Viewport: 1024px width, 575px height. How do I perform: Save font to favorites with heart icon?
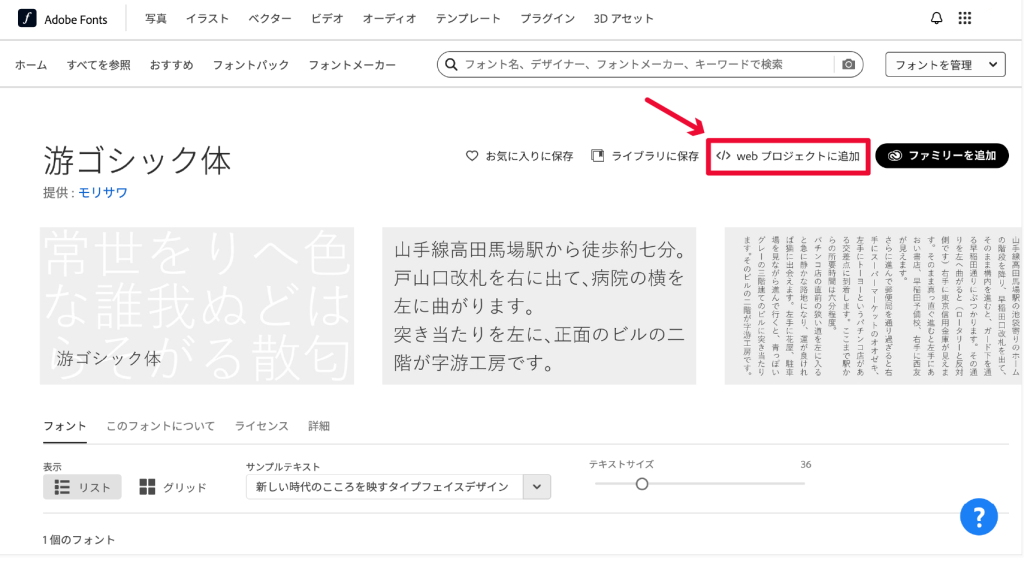pos(472,156)
